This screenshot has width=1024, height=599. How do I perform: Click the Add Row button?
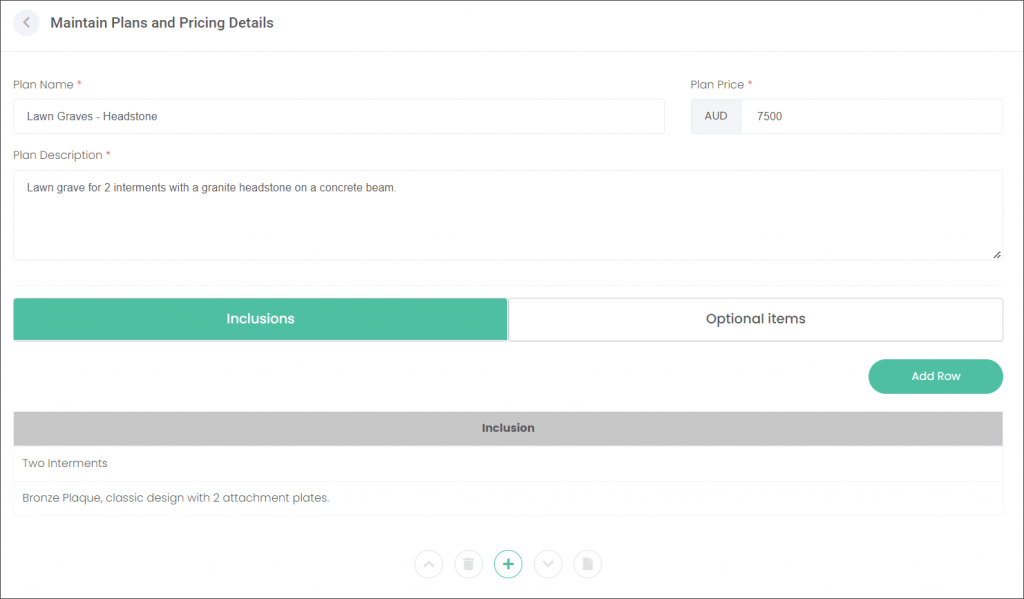(935, 376)
